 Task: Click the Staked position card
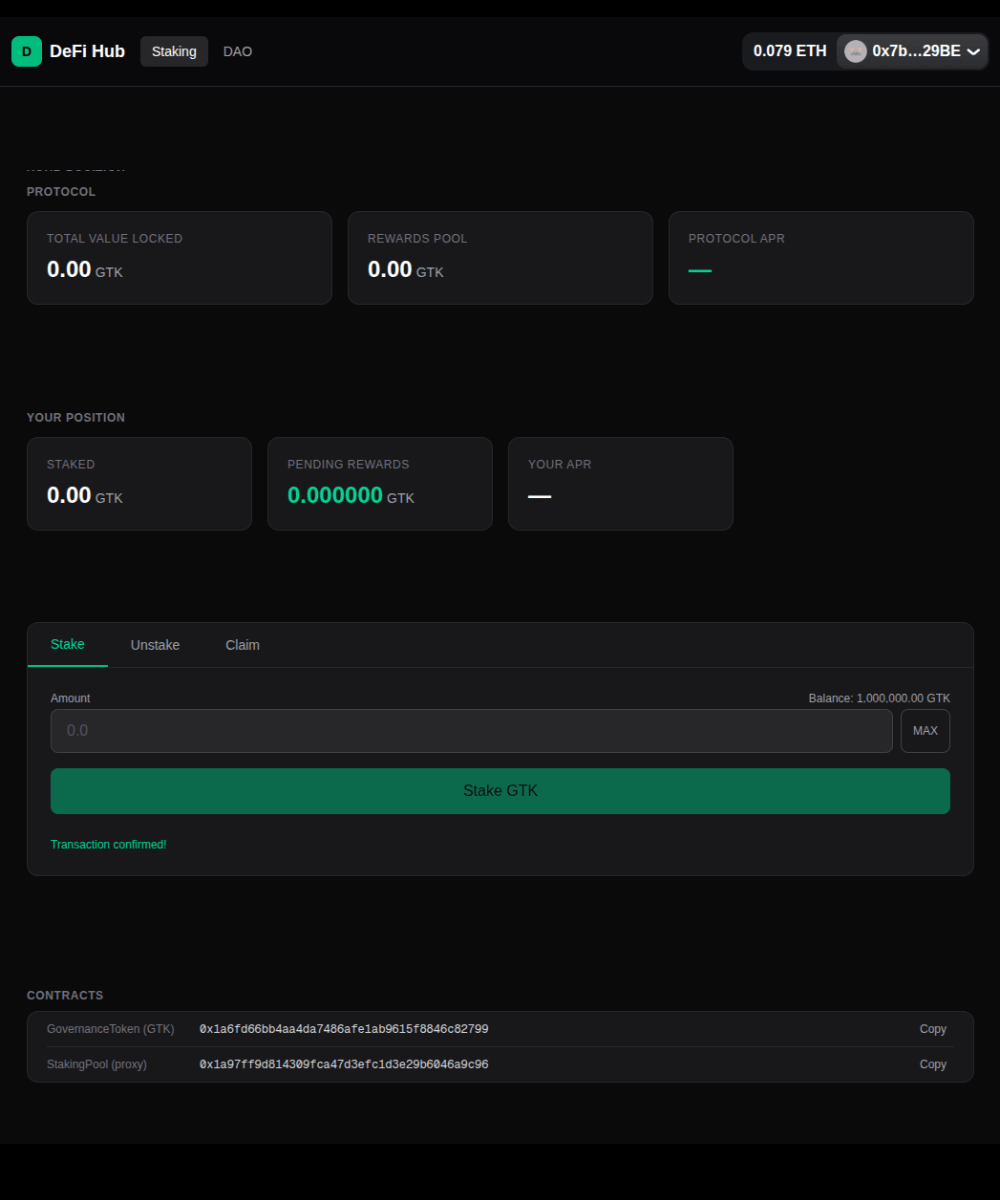tap(139, 484)
